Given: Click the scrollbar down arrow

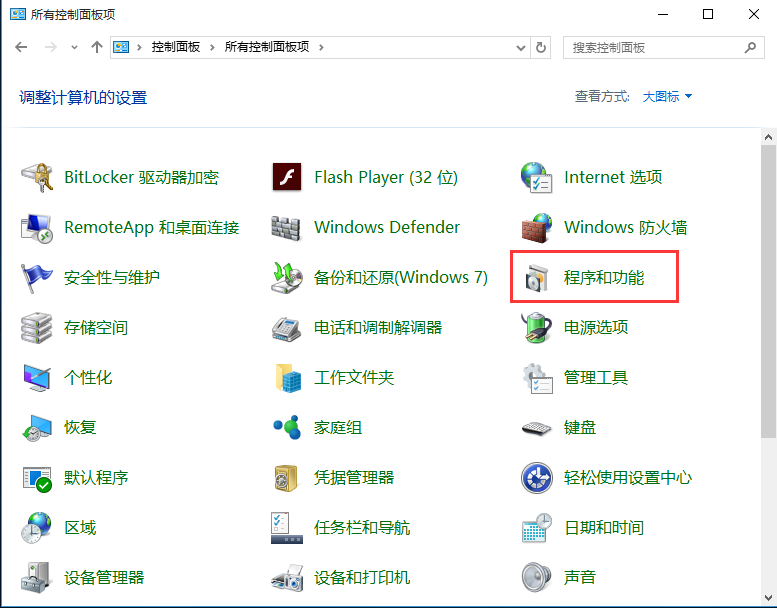Looking at the screenshot, I should [769, 597].
